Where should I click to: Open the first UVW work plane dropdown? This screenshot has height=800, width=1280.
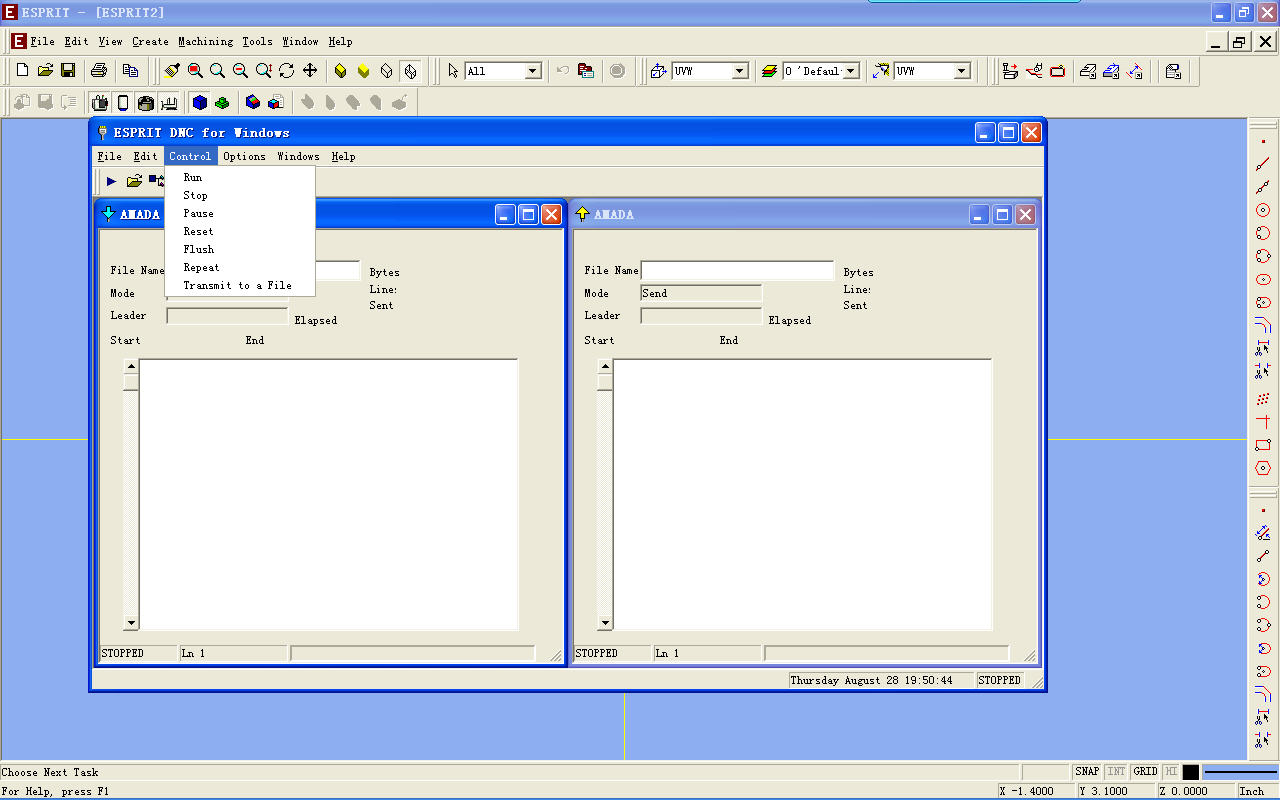740,71
